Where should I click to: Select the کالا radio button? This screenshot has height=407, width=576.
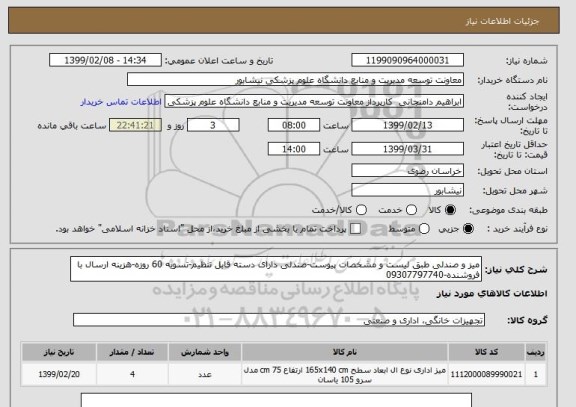450,210
